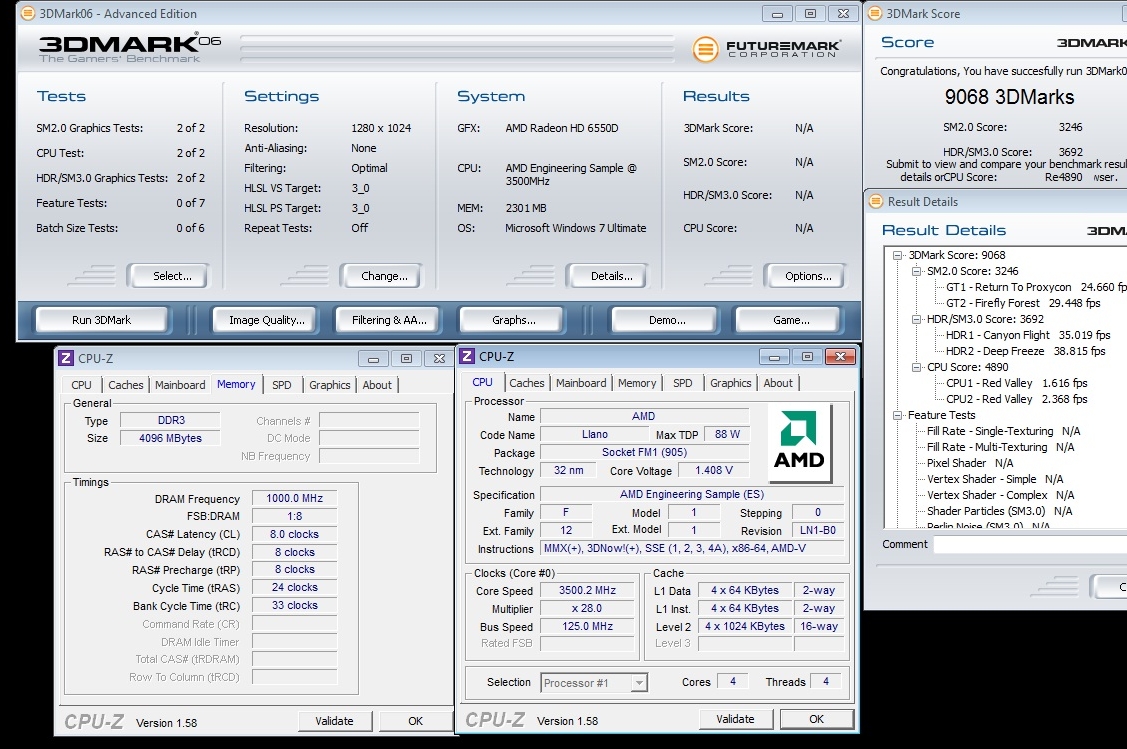
Task: Click the CPU-Z Memory window title icon
Action: point(66,358)
